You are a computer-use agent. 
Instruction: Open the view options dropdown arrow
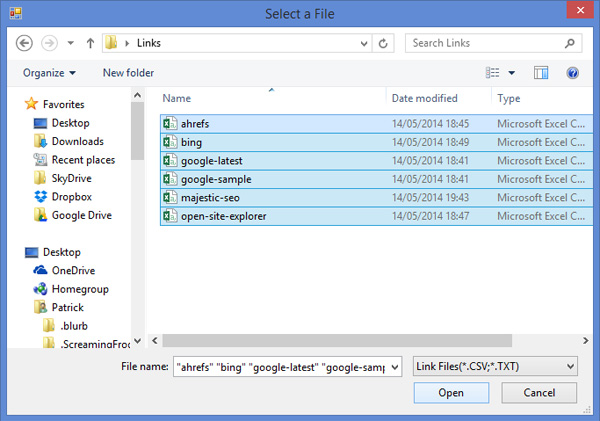(512, 73)
